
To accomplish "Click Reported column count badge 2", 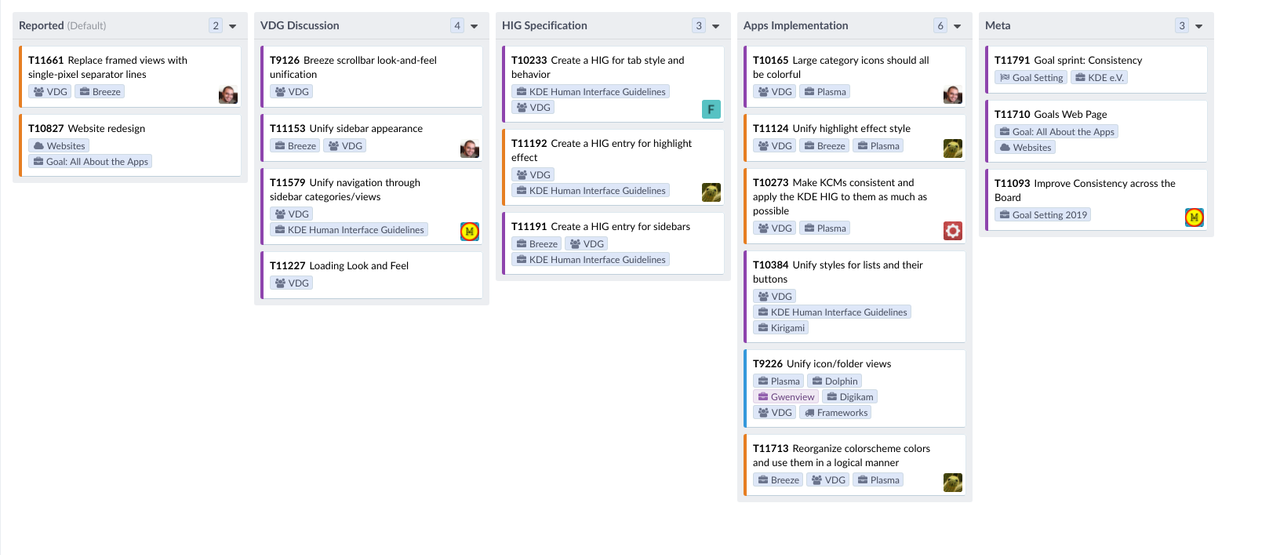I will pos(216,26).
